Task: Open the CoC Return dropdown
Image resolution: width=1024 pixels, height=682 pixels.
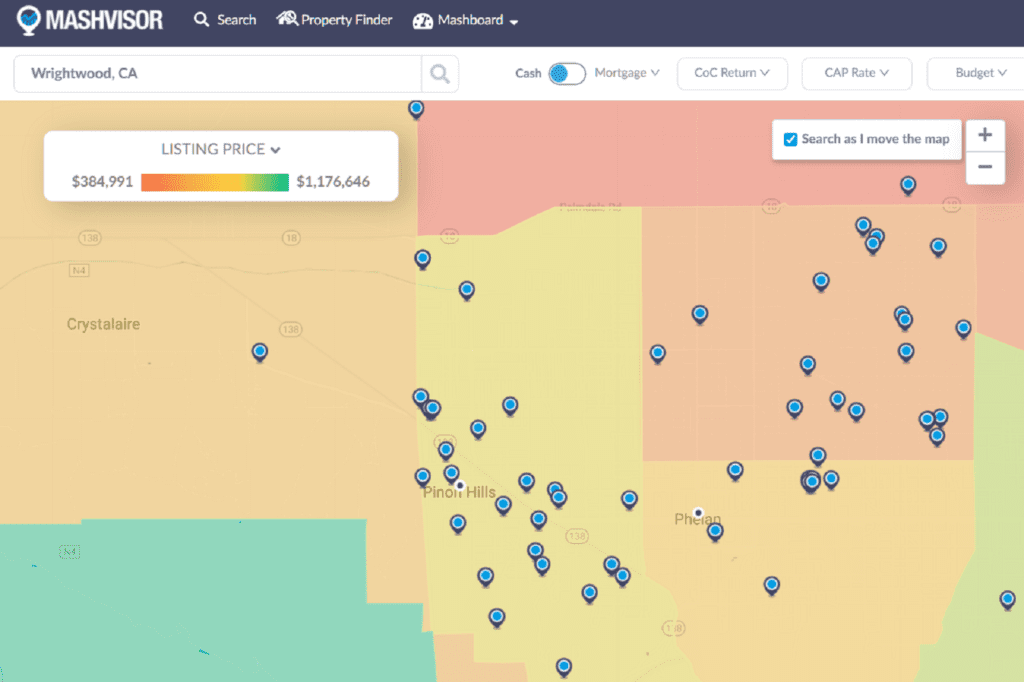Action: [732, 73]
